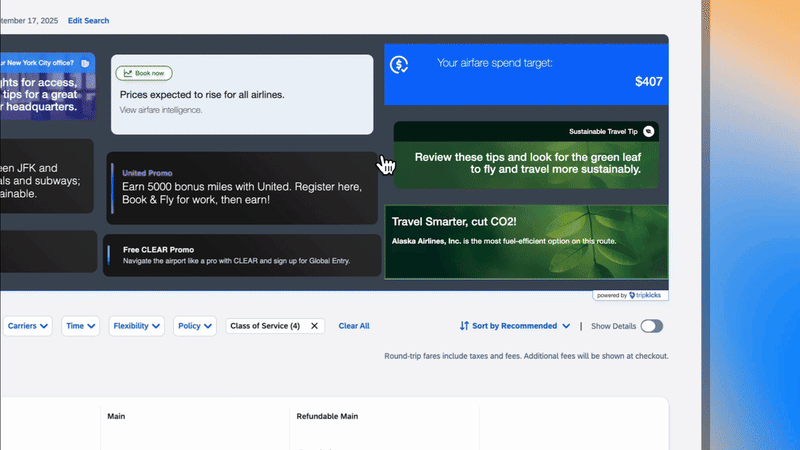Viewport: 800px width, 450px height.
Task: Open the Edit Search link
Action: [x=88, y=20]
